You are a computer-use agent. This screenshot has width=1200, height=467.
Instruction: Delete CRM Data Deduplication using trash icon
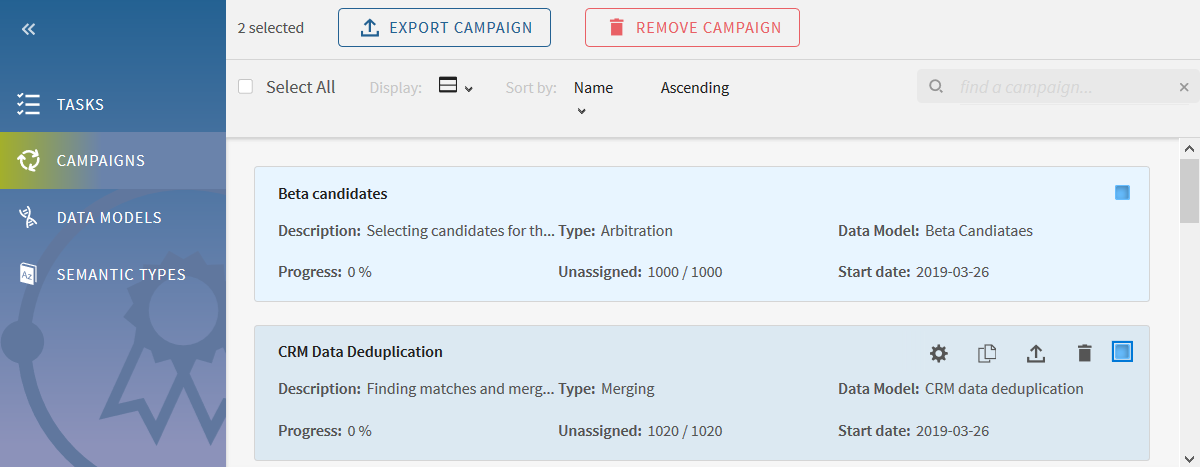point(1084,353)
